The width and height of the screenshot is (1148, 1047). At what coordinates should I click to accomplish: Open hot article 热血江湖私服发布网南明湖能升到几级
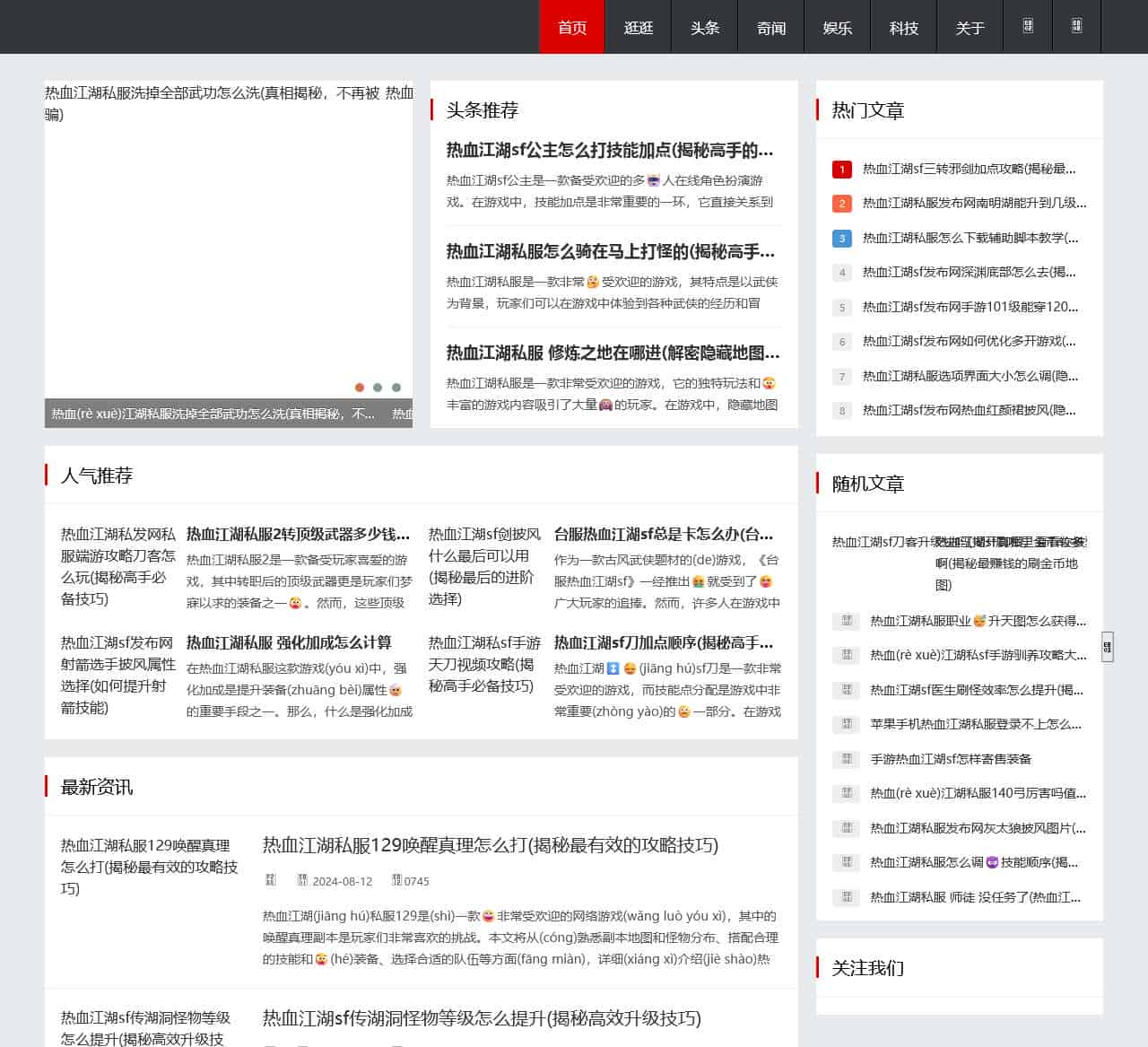click(975, 203)
